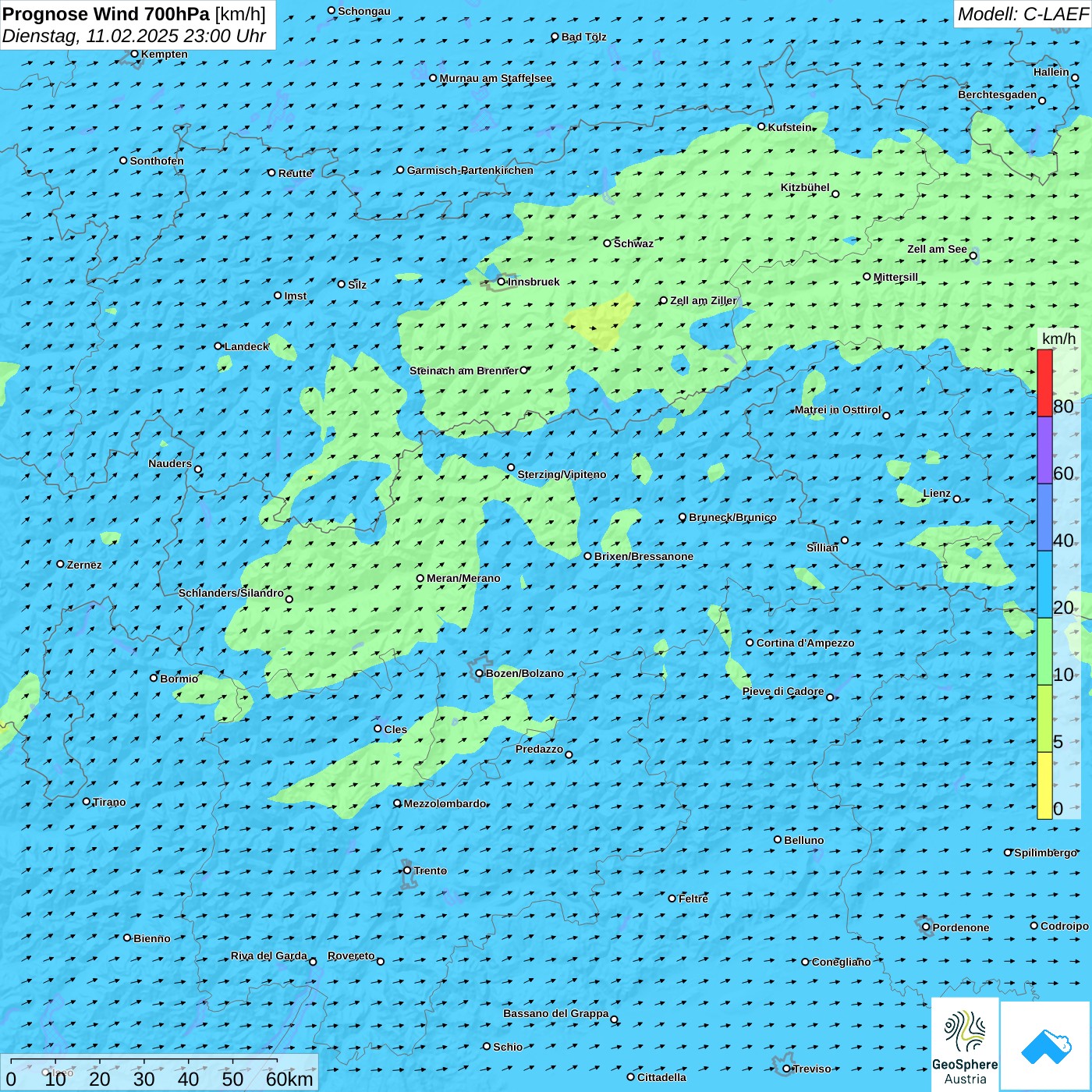
Task: Click the green 10 km/h legend color
Action: click(x=1044, y=651)
